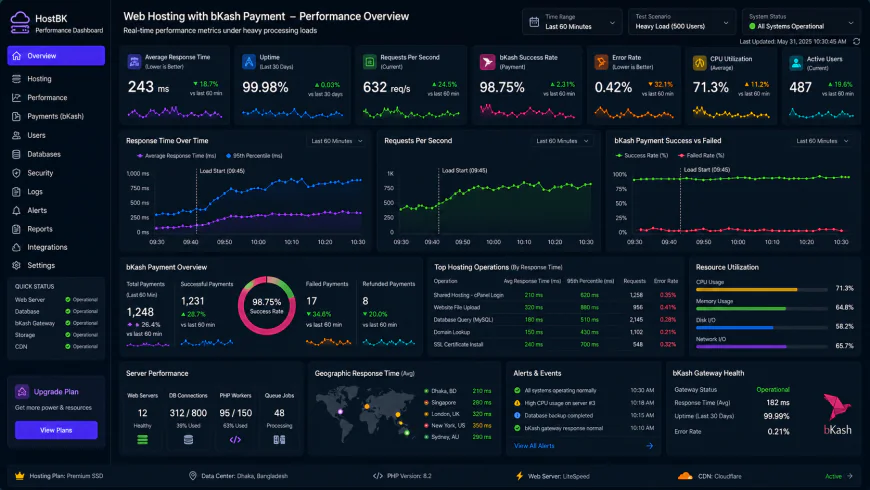Click the refresh icon beside Last Updated
This screenshot has height=490, width=870.
click(856, 42)
